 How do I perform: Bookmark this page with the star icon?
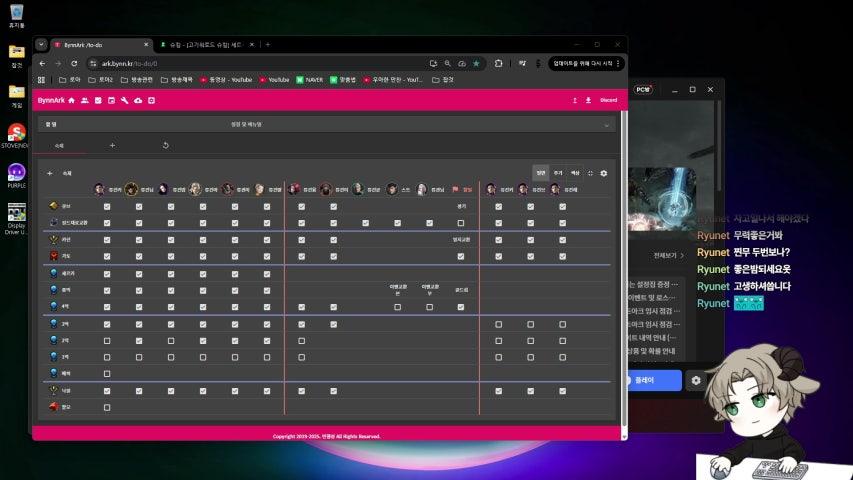point(476,64)
